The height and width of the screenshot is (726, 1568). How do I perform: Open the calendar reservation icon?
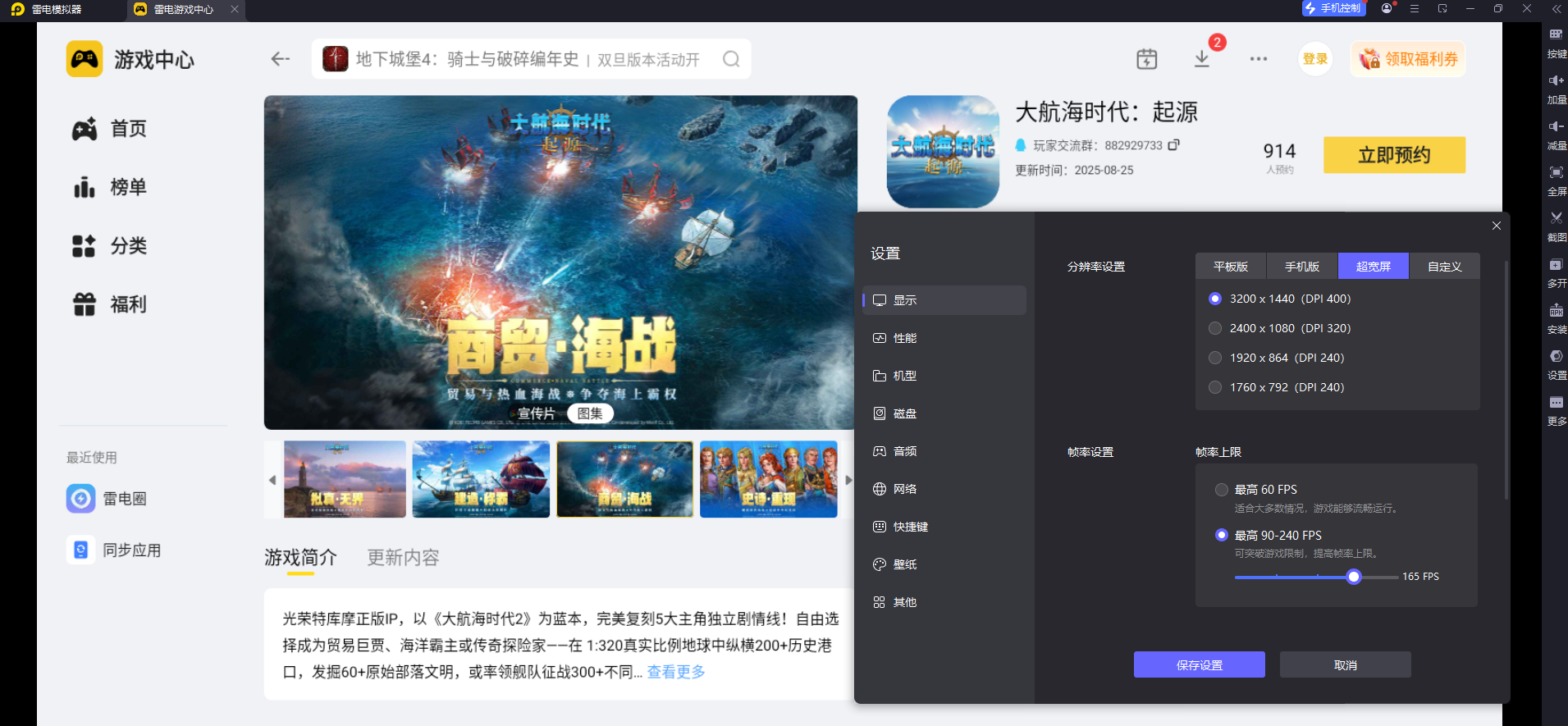[1146, 59]
